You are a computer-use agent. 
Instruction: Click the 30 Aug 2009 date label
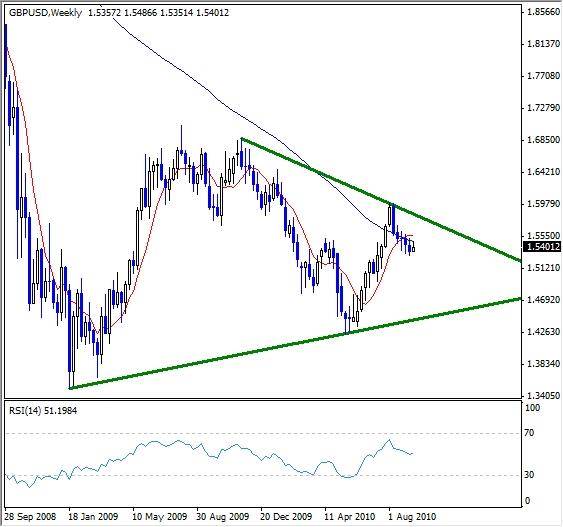point(223,517)
